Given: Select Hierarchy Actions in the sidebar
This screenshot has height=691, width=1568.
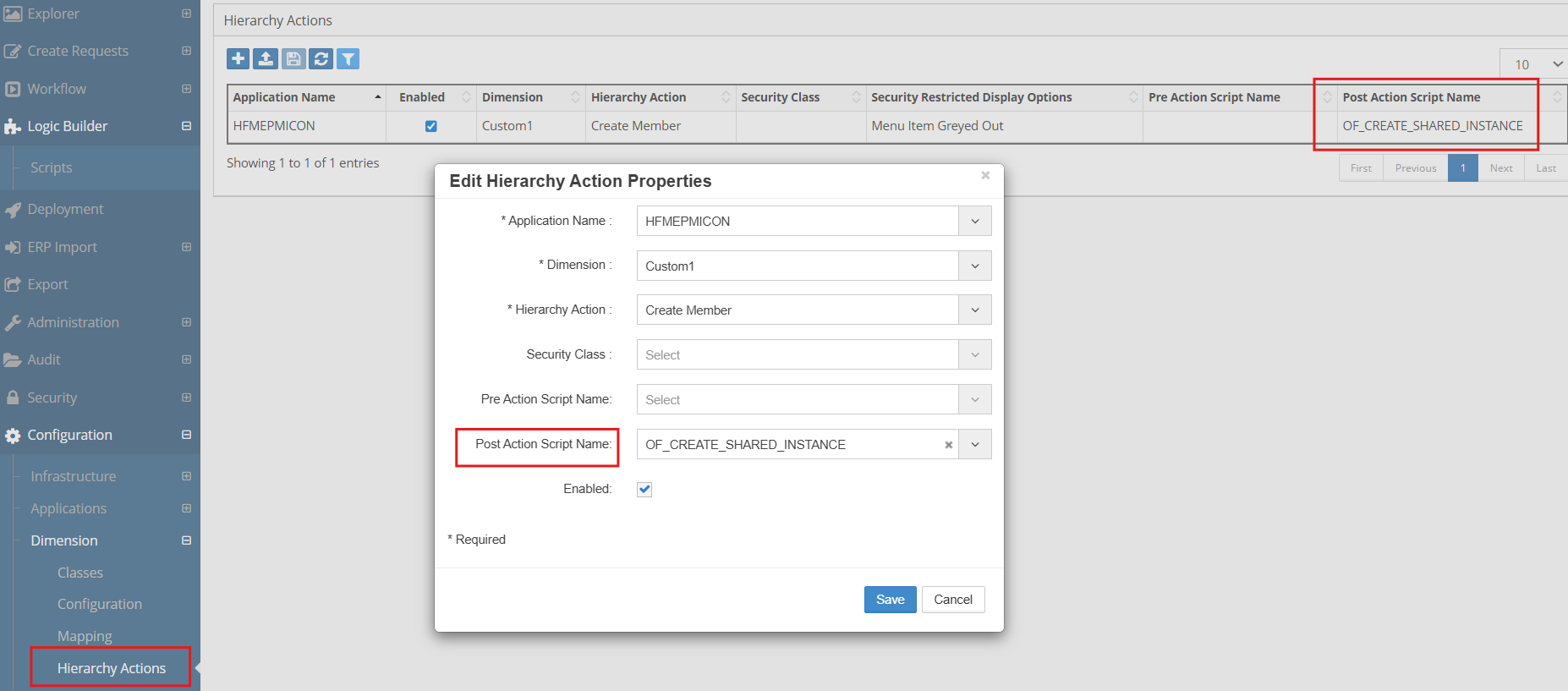Looking at the screenshot, I should pyautogui.click(x=111, y=668).
